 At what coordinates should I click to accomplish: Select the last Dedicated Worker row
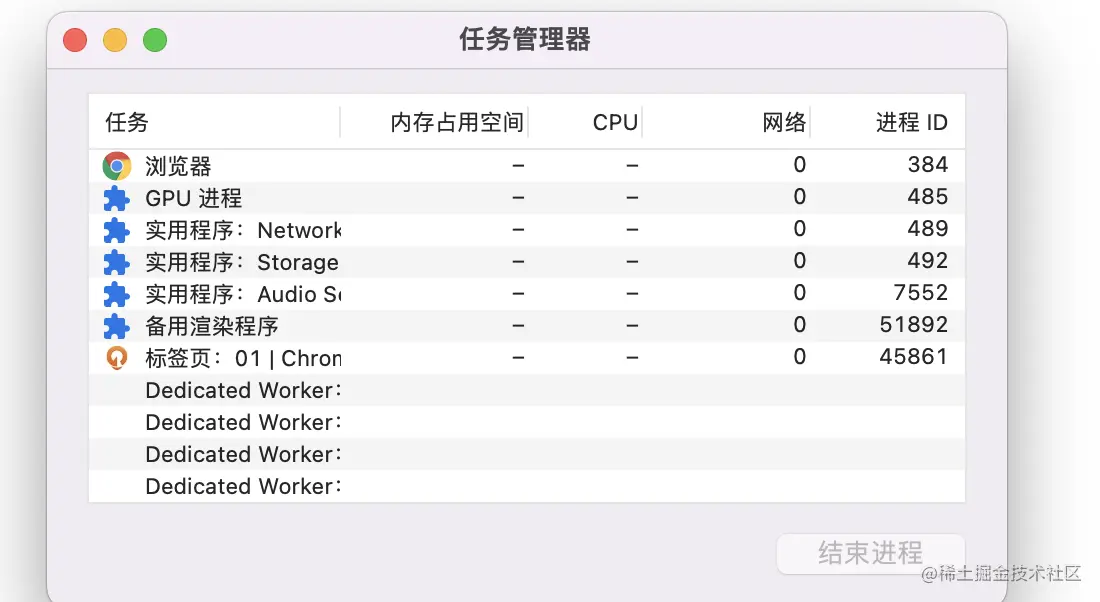click(243, 486)
